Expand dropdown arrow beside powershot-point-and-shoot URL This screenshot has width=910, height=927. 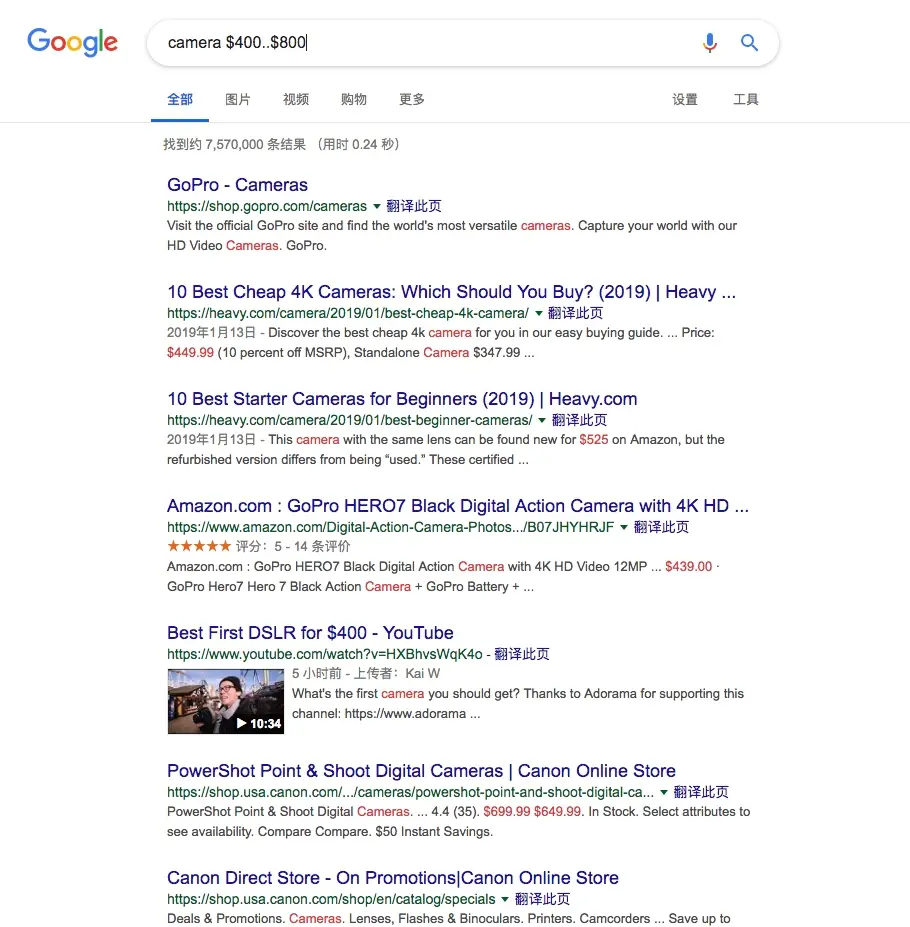(x=664, y=792)
